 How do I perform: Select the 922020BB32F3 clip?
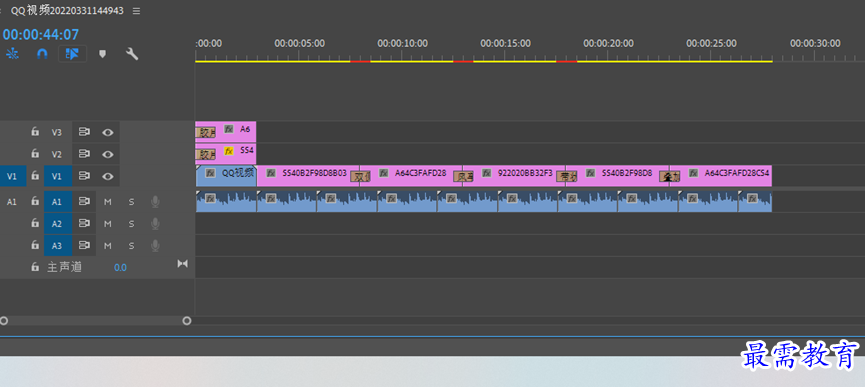514,176
